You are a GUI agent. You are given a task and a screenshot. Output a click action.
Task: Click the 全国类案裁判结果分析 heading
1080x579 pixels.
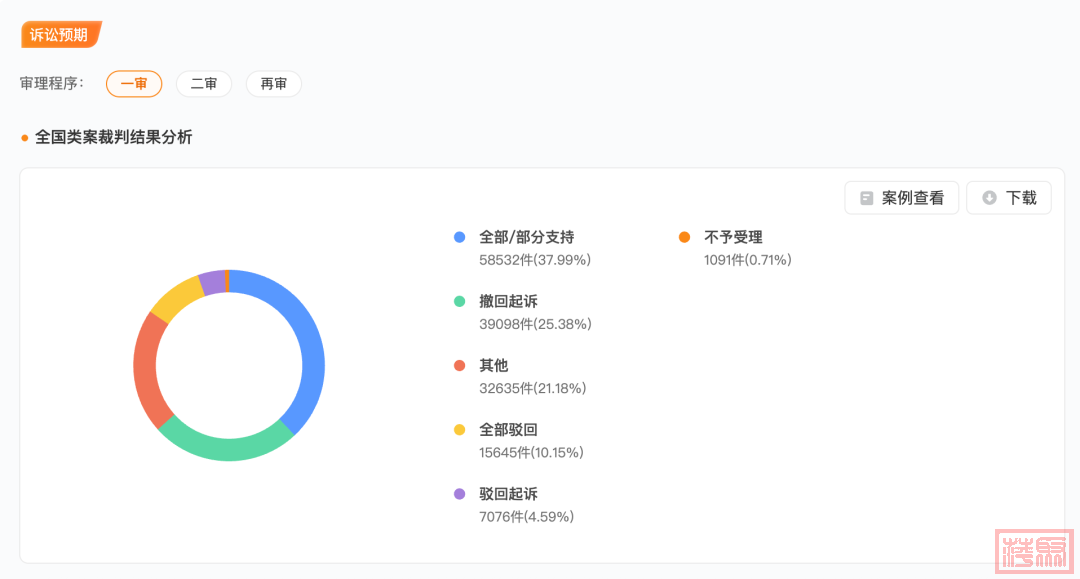click(x=113, y=137)
